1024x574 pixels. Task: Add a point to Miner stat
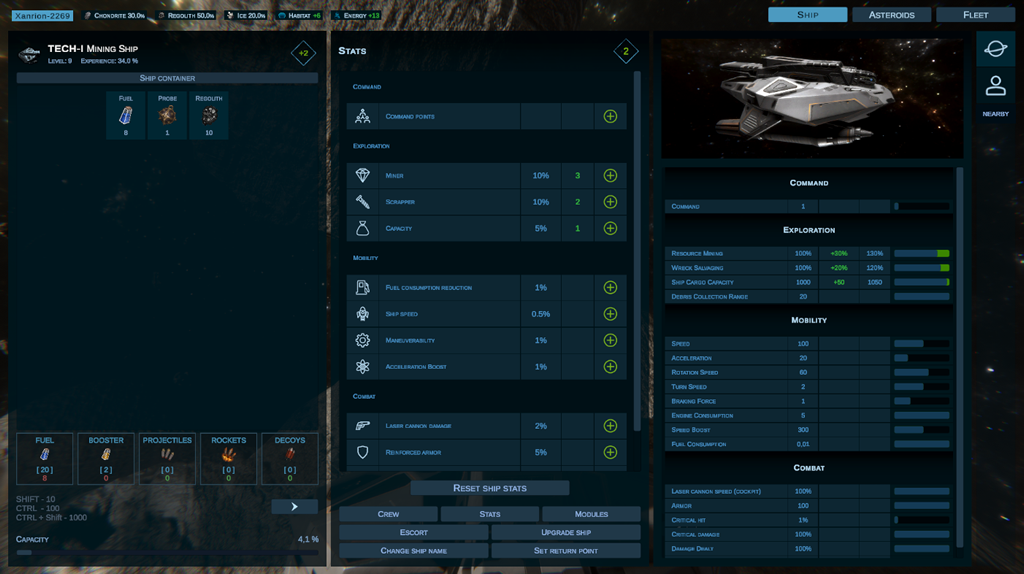tap(610, 176)
